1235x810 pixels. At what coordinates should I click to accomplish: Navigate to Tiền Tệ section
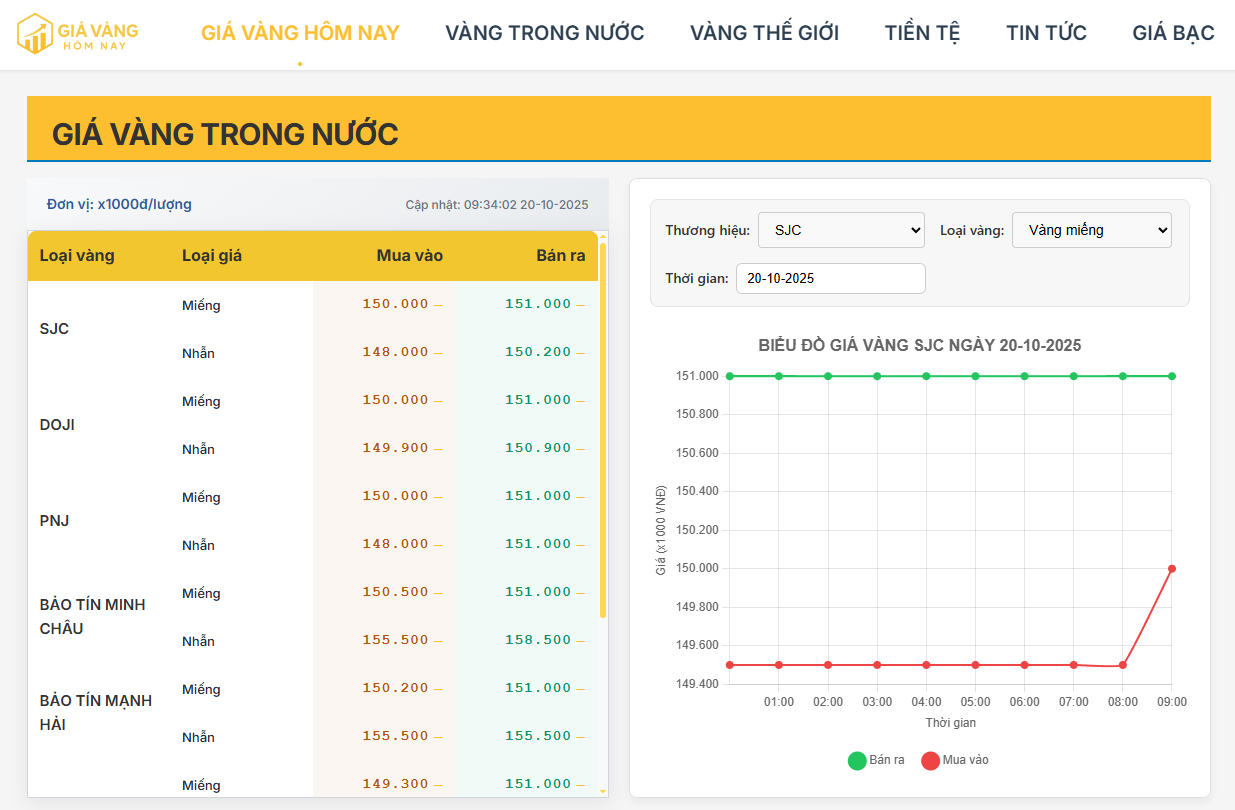coord(922,33)
